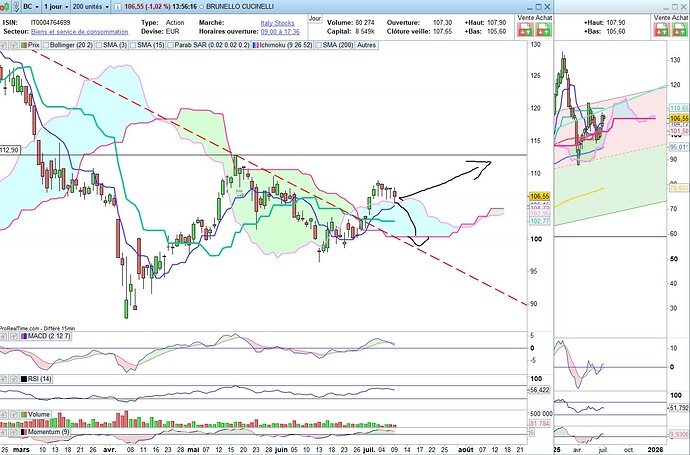The width and height of the screenshot is (690, 455).
Task: Open the Prix price settings label
Action: click(x=34, y=45)
